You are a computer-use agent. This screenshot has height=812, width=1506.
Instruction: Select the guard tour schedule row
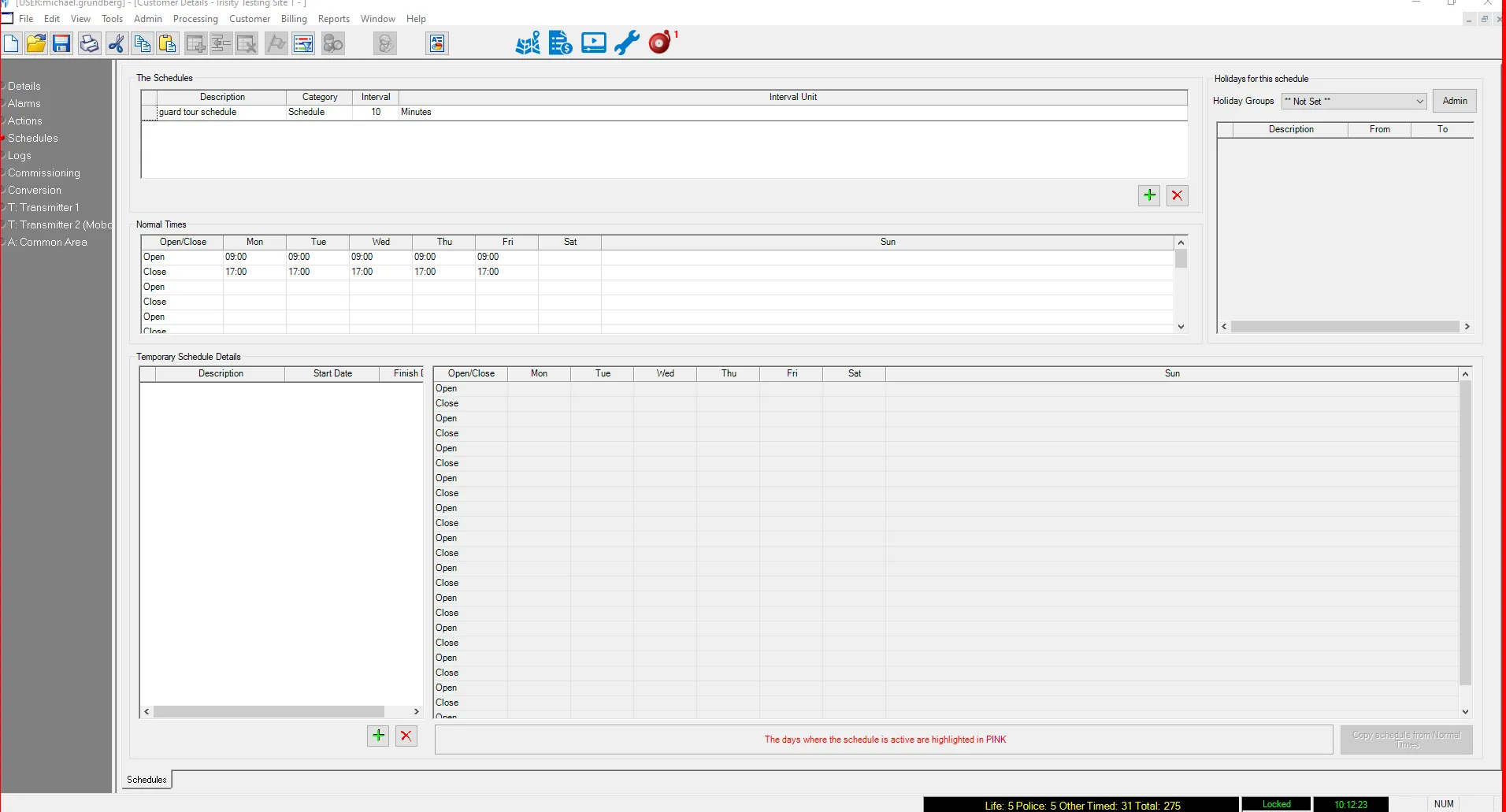[664, 112]
